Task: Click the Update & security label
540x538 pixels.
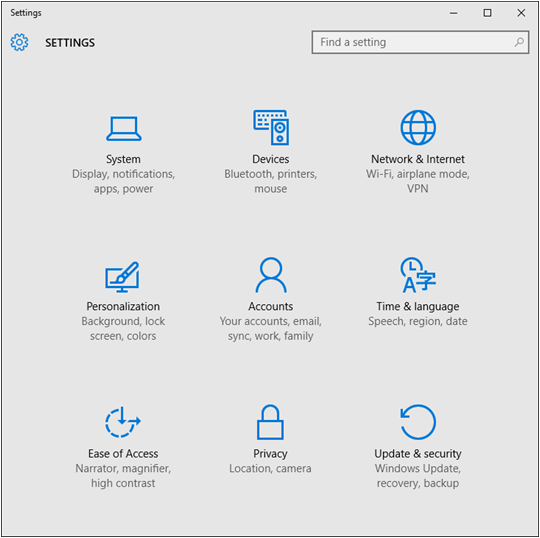Action: point(418,454)
